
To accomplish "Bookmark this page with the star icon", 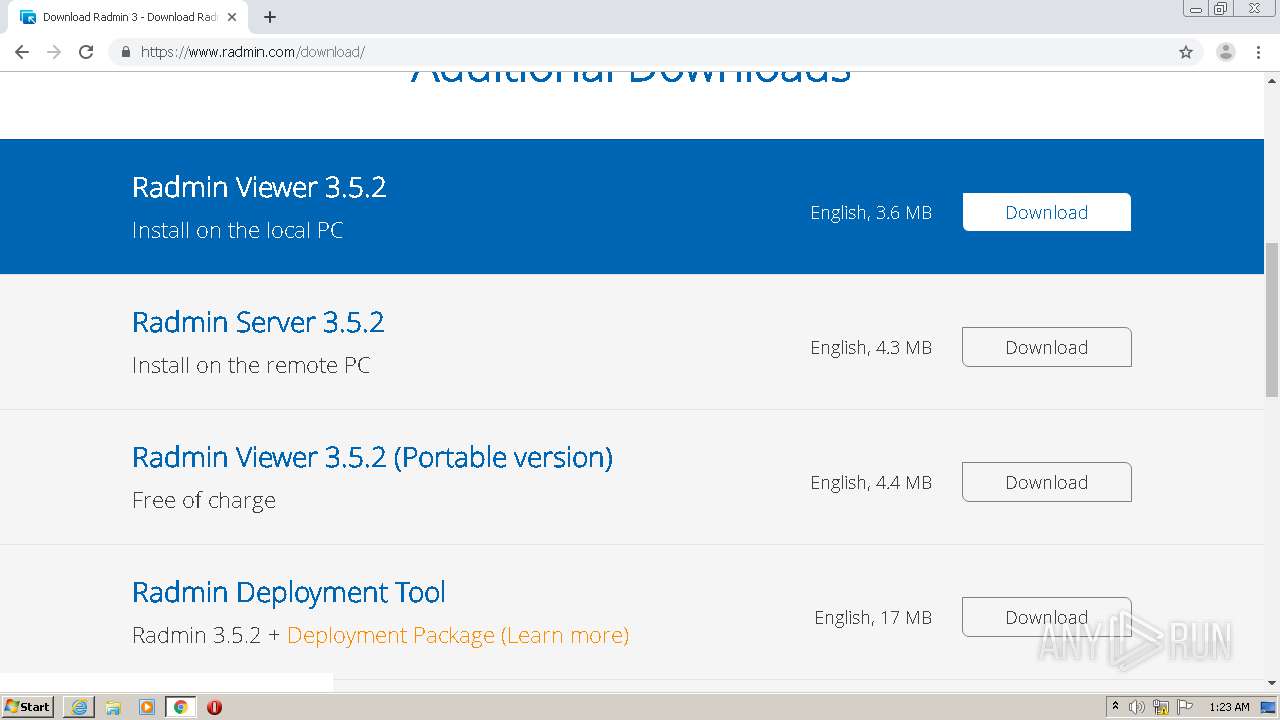I will (x=1186, y=52).
